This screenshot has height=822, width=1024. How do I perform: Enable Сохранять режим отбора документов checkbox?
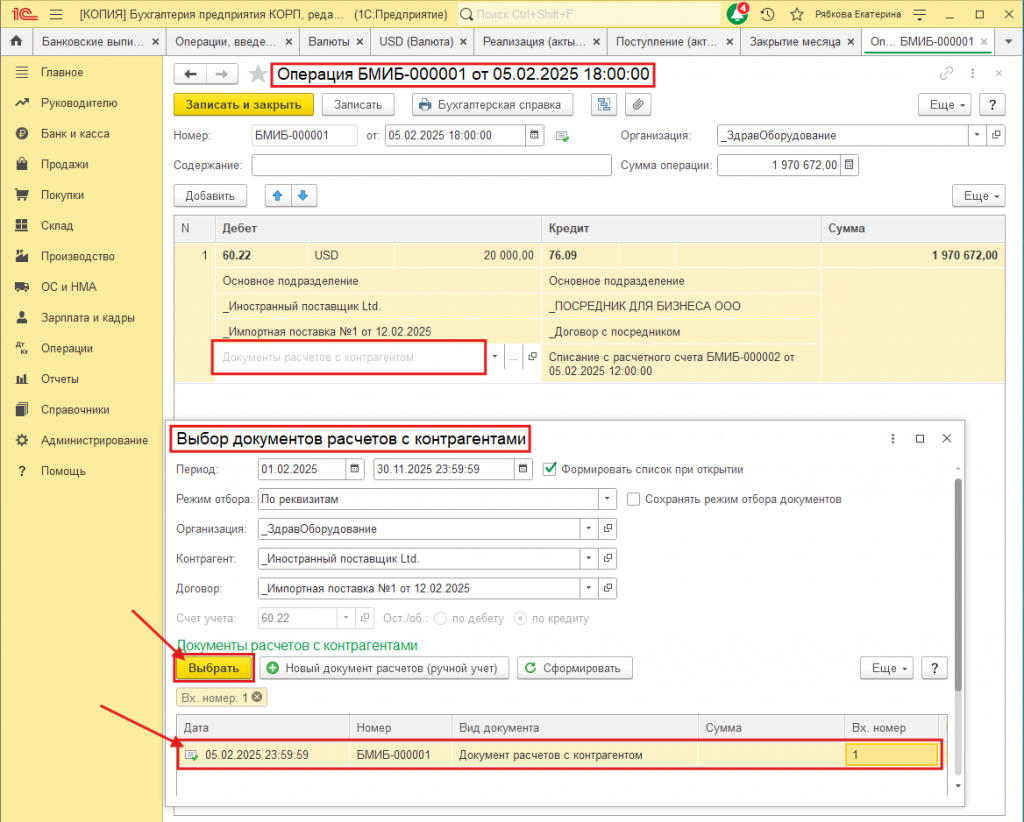[x=633, y=499]
